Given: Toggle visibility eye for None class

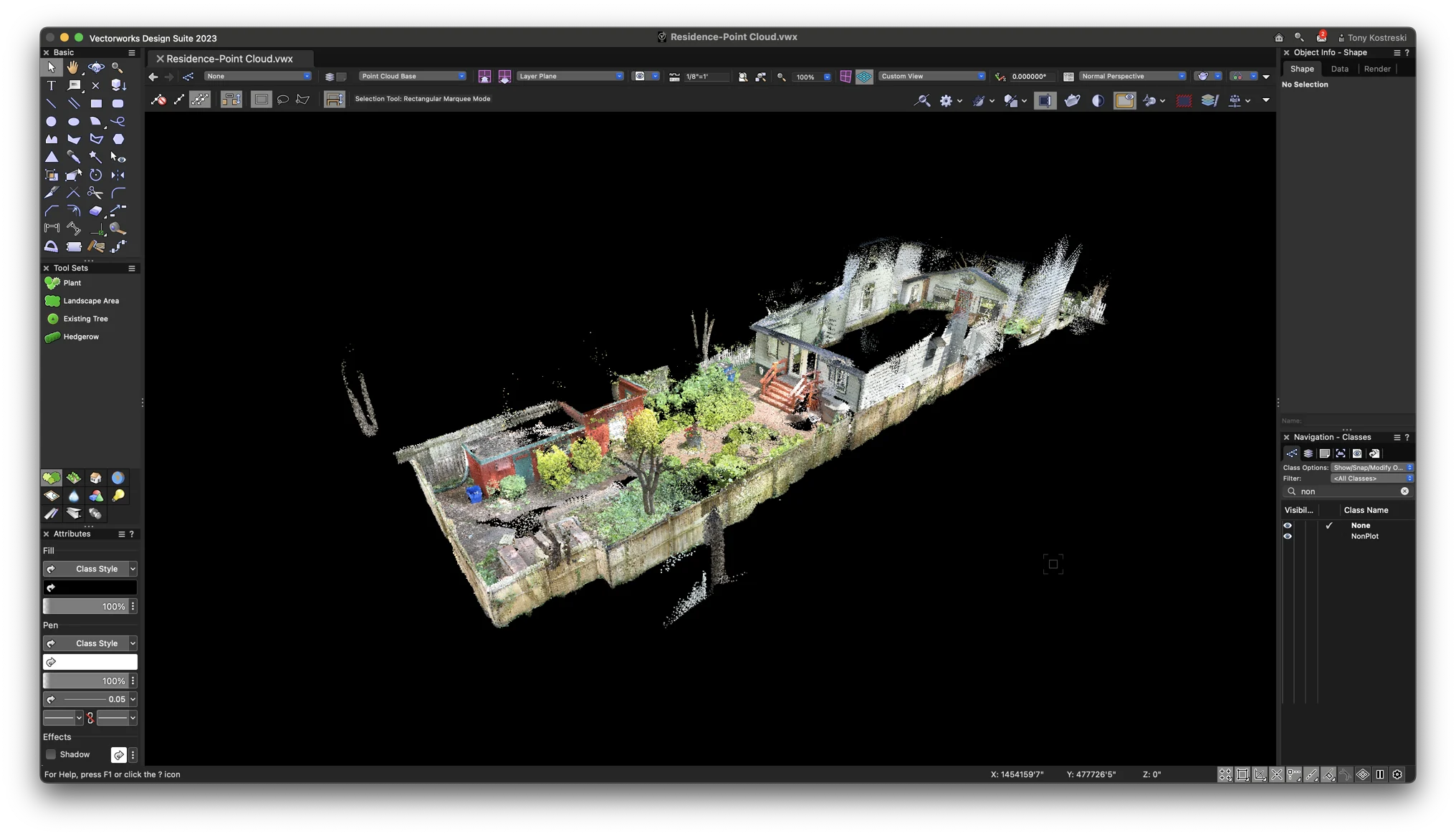Looking at the screenshot, I should 1288,525.
